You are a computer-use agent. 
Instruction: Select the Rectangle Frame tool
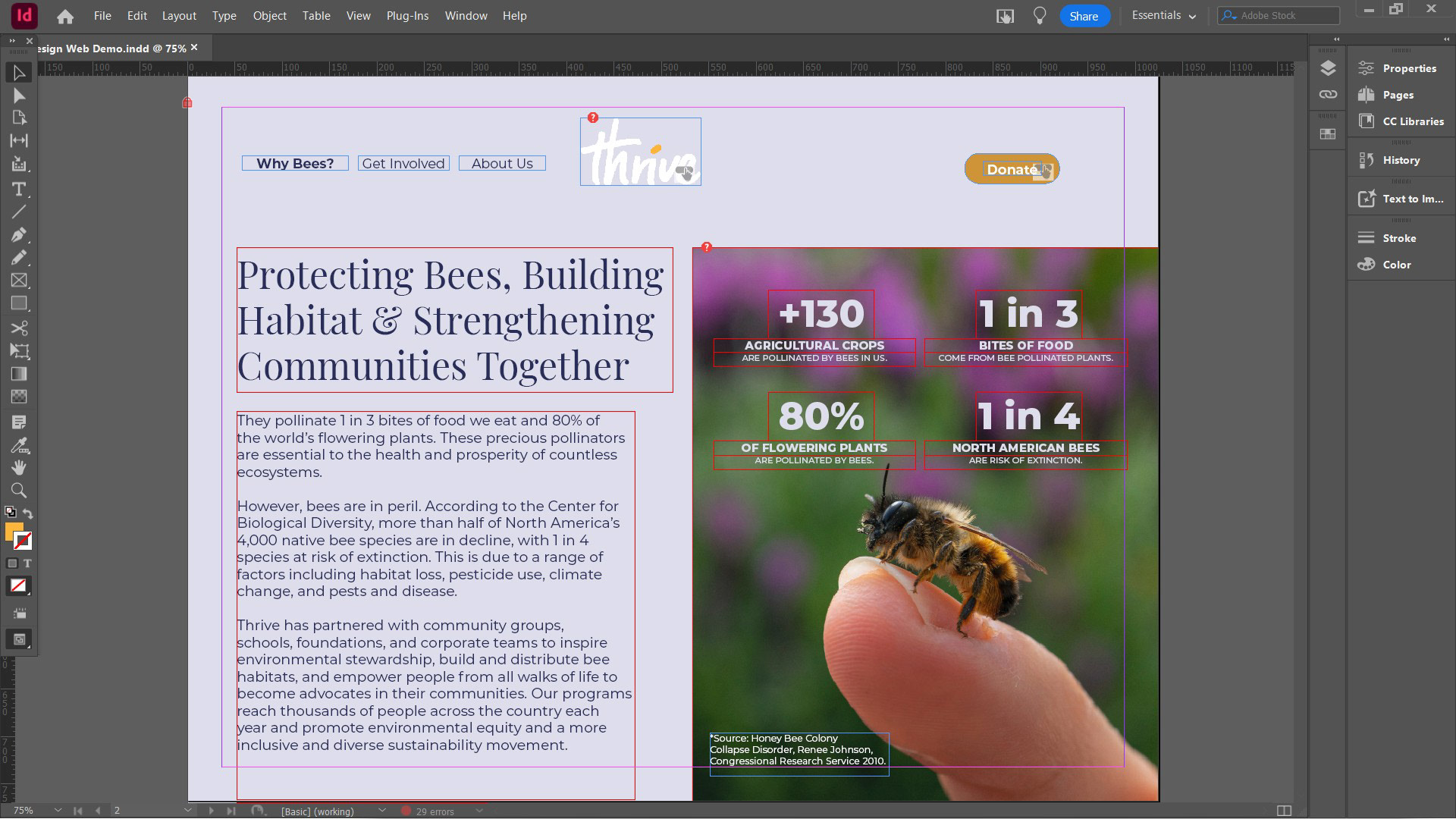(19, 281)
